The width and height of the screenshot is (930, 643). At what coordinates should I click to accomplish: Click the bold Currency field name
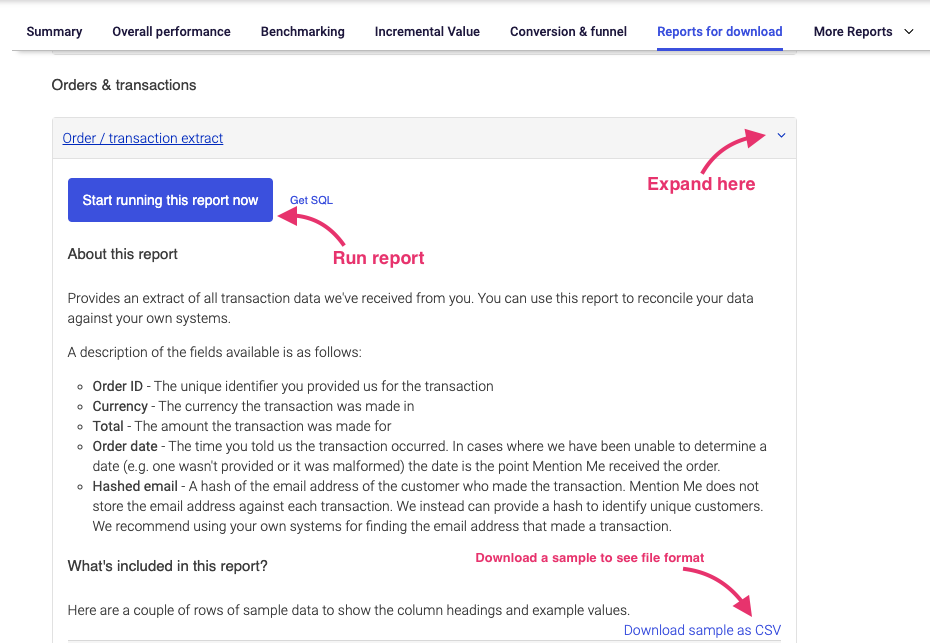tap(120, 407)
